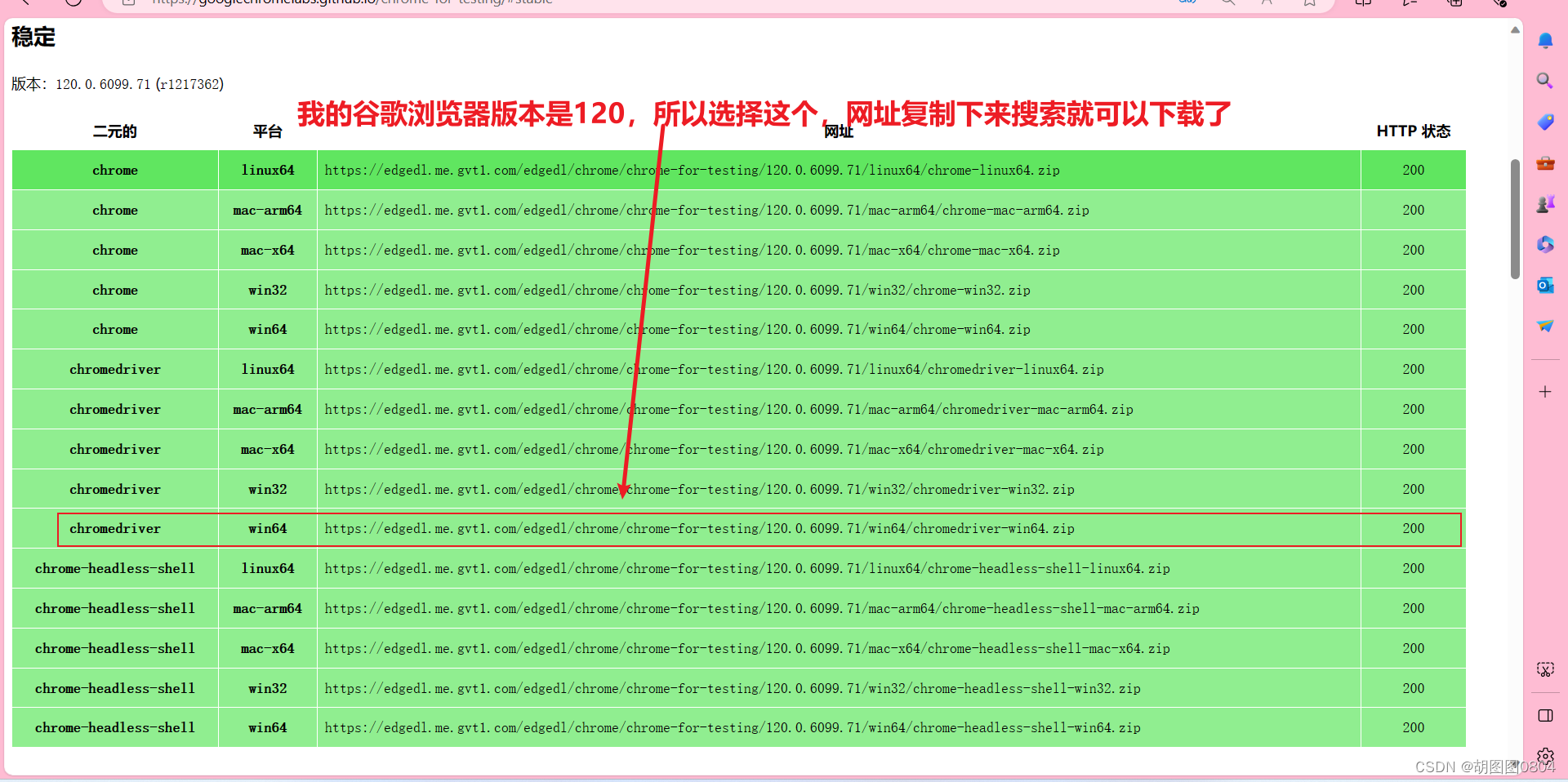This screenshot has height=782, width=1568.
Task: Click the 200 status in chrome win32 row
Action: coord(1414,291)
